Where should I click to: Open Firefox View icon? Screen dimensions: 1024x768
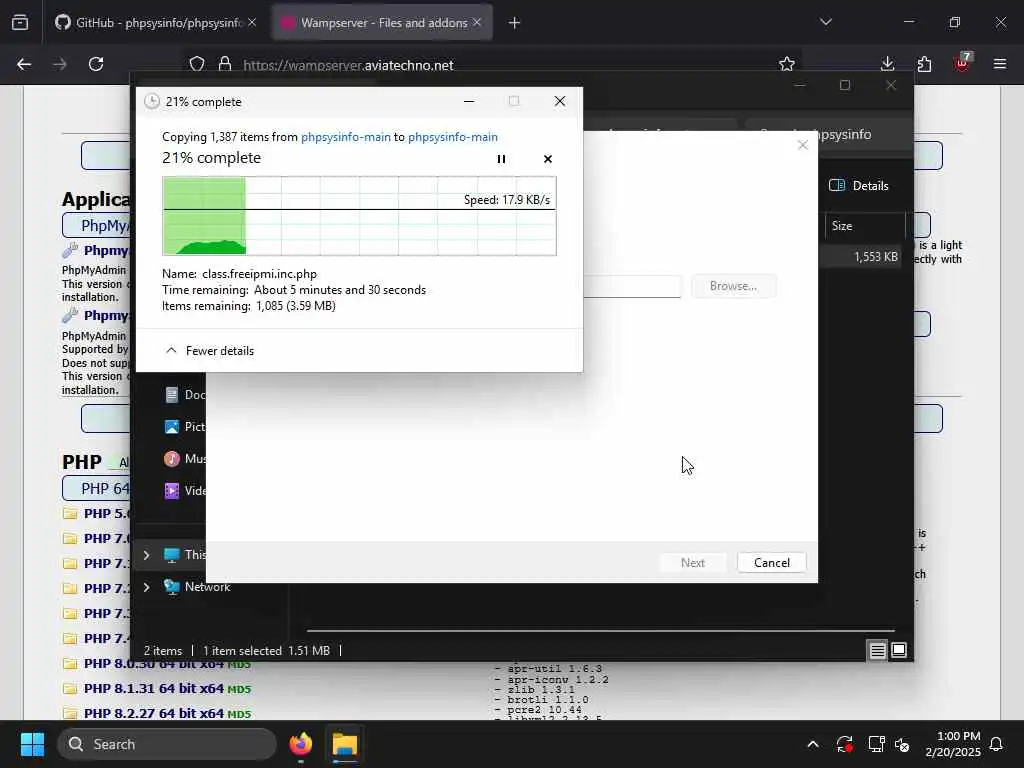pyautogui.click(x=20, y=23)
